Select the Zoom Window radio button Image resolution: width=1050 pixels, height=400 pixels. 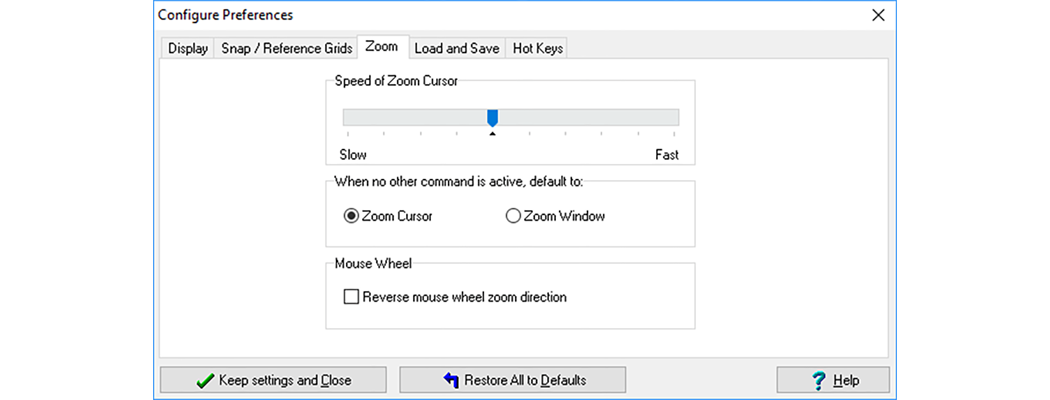pos(513,216)
